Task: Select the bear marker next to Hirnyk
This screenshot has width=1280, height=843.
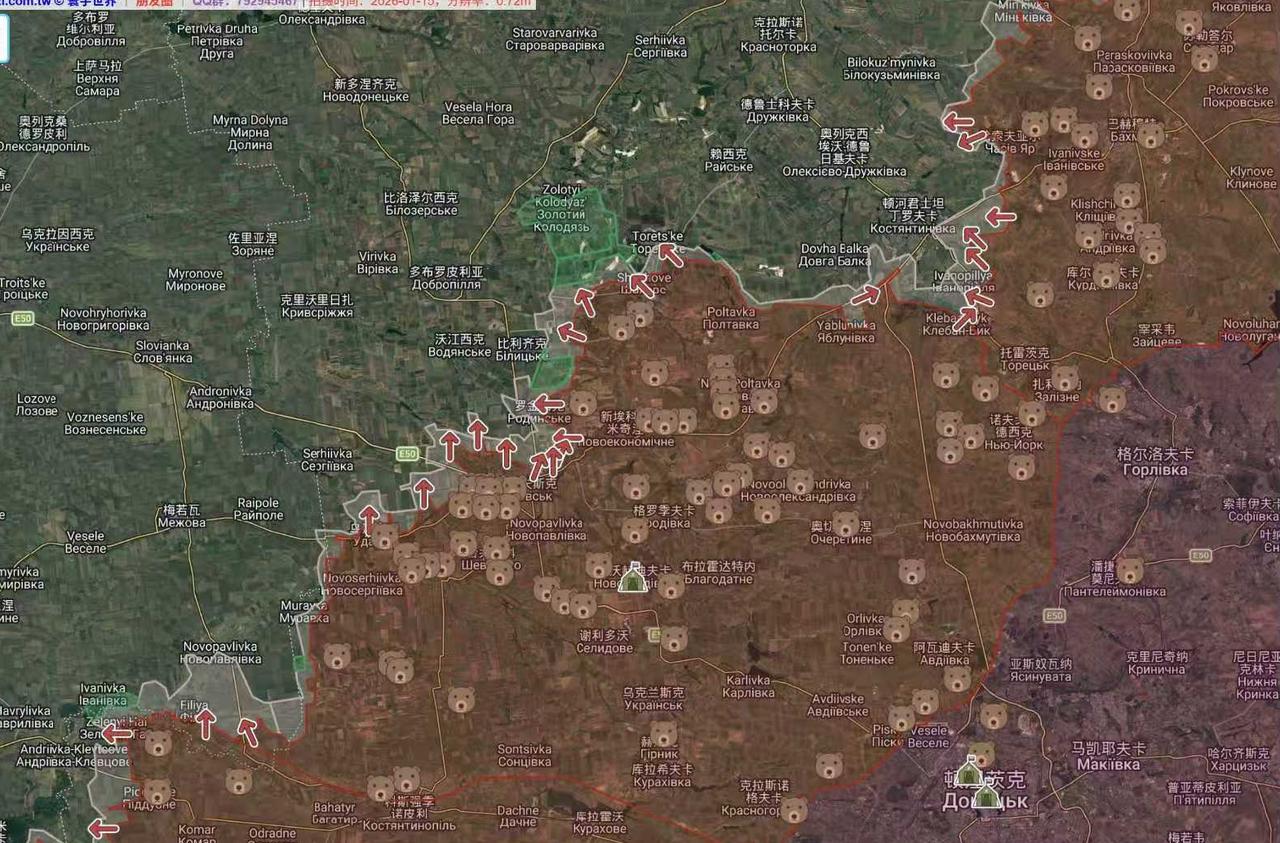Action: pos(663,734)
